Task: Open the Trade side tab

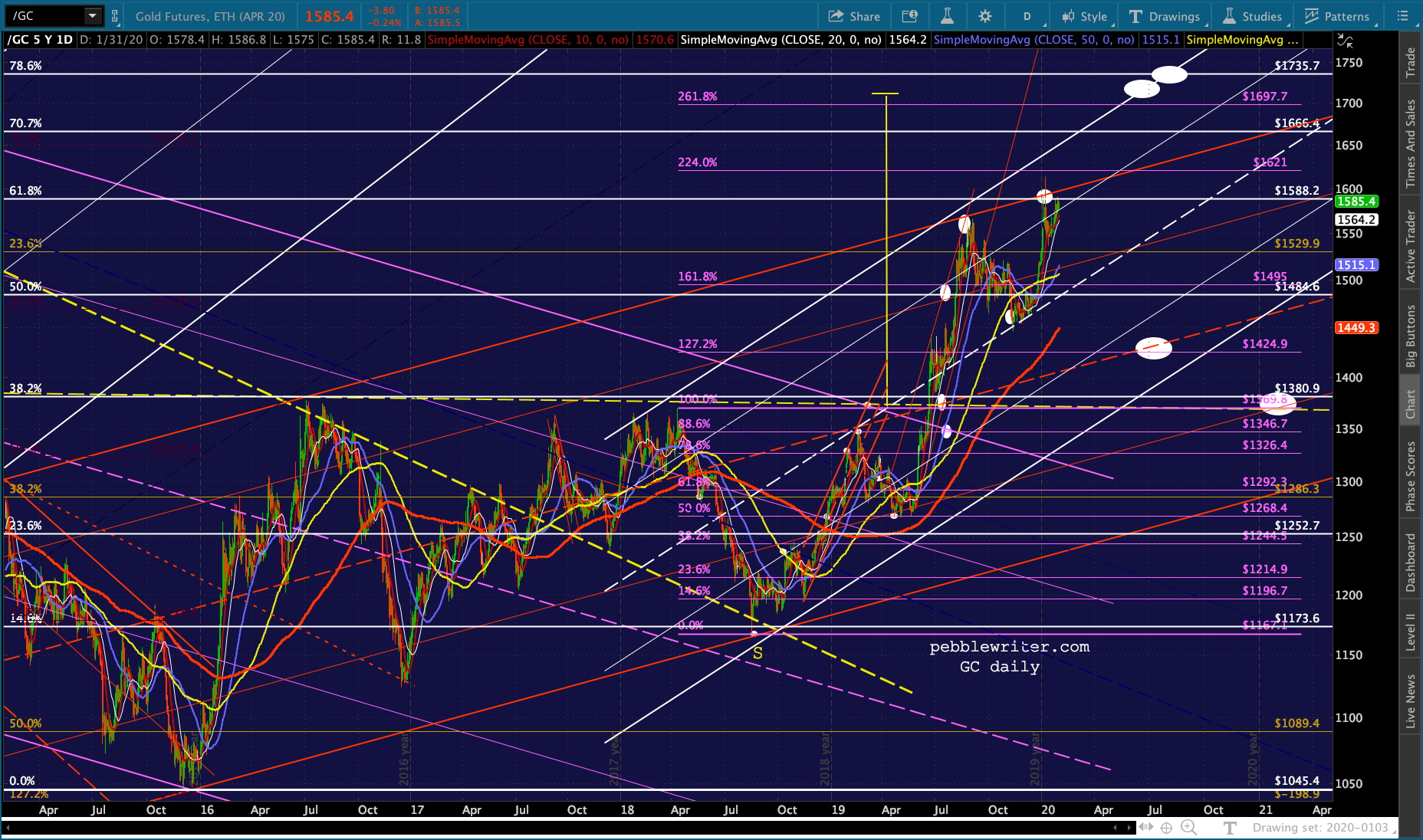Action: tap(1410, 63)
